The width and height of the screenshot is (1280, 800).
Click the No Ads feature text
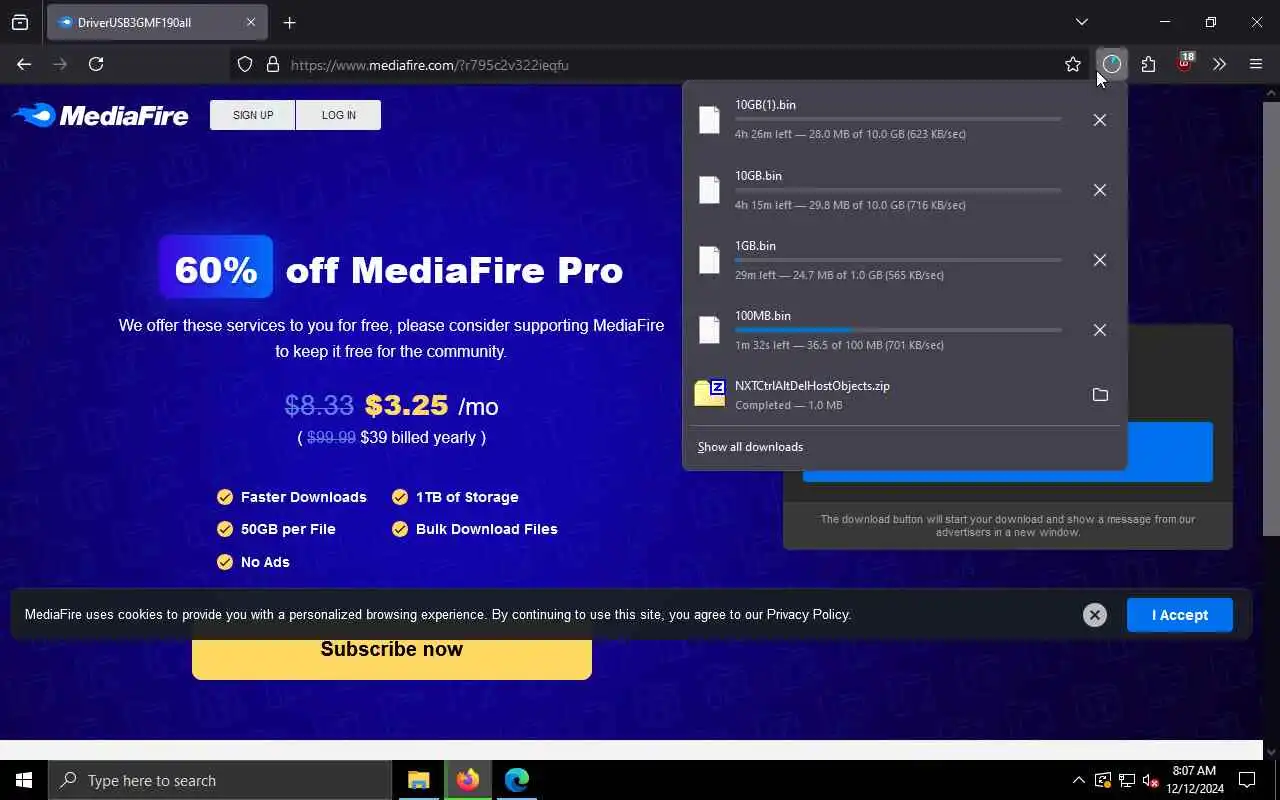(265, 562)
